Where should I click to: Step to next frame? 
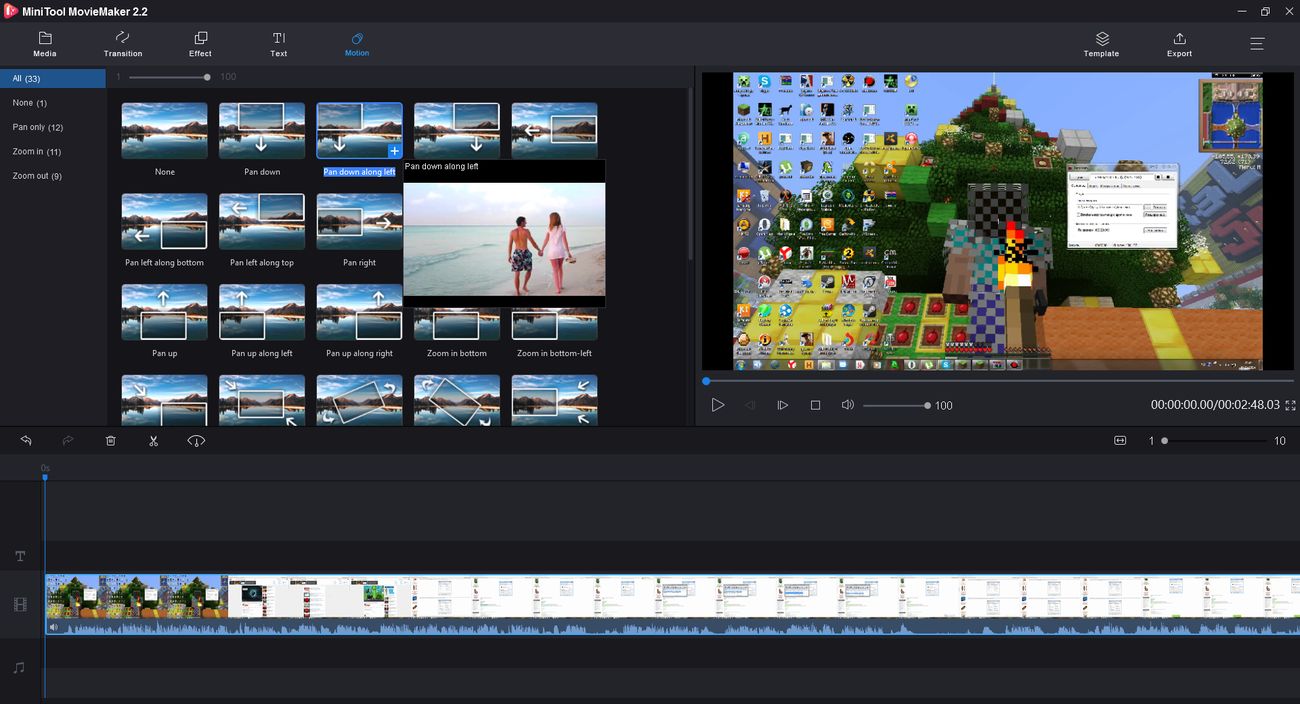pos(783,405)
